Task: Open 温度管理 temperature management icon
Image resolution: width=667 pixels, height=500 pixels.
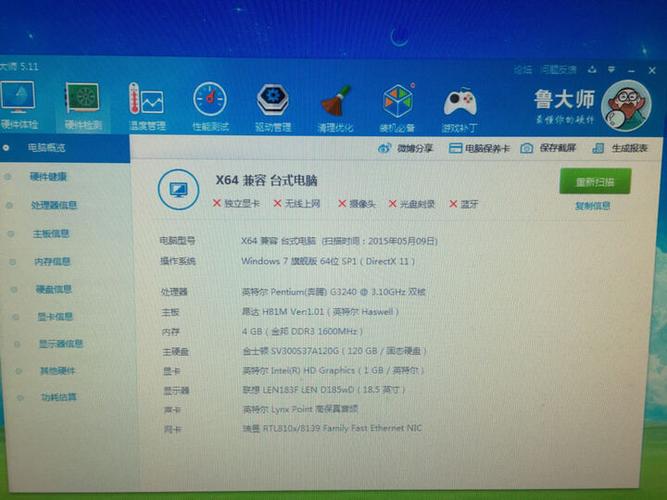Action: [146, 98]
